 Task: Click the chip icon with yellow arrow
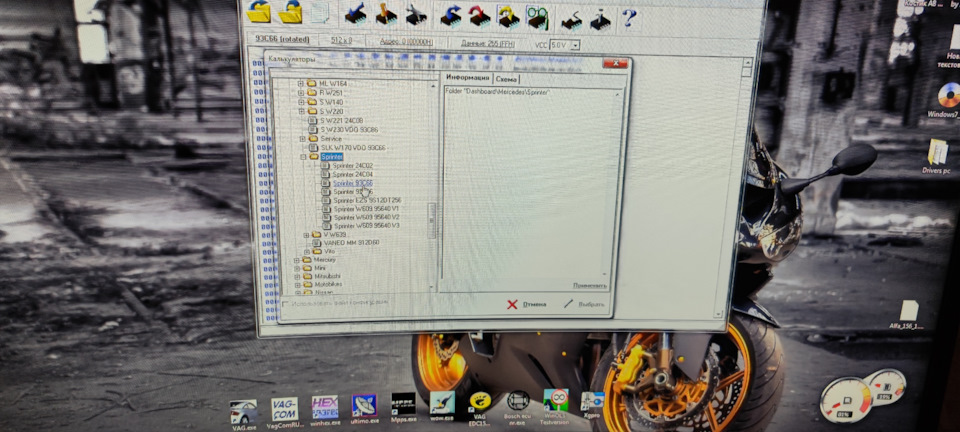508,17
